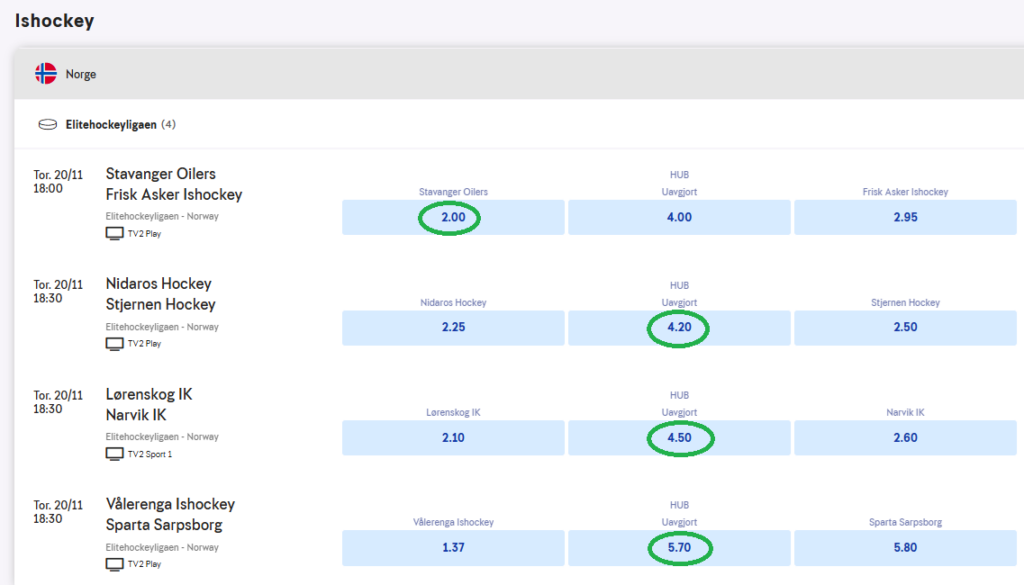
Task: Open the Lørenskog IK vs Narvik IK match
Action: coord(149,404)
